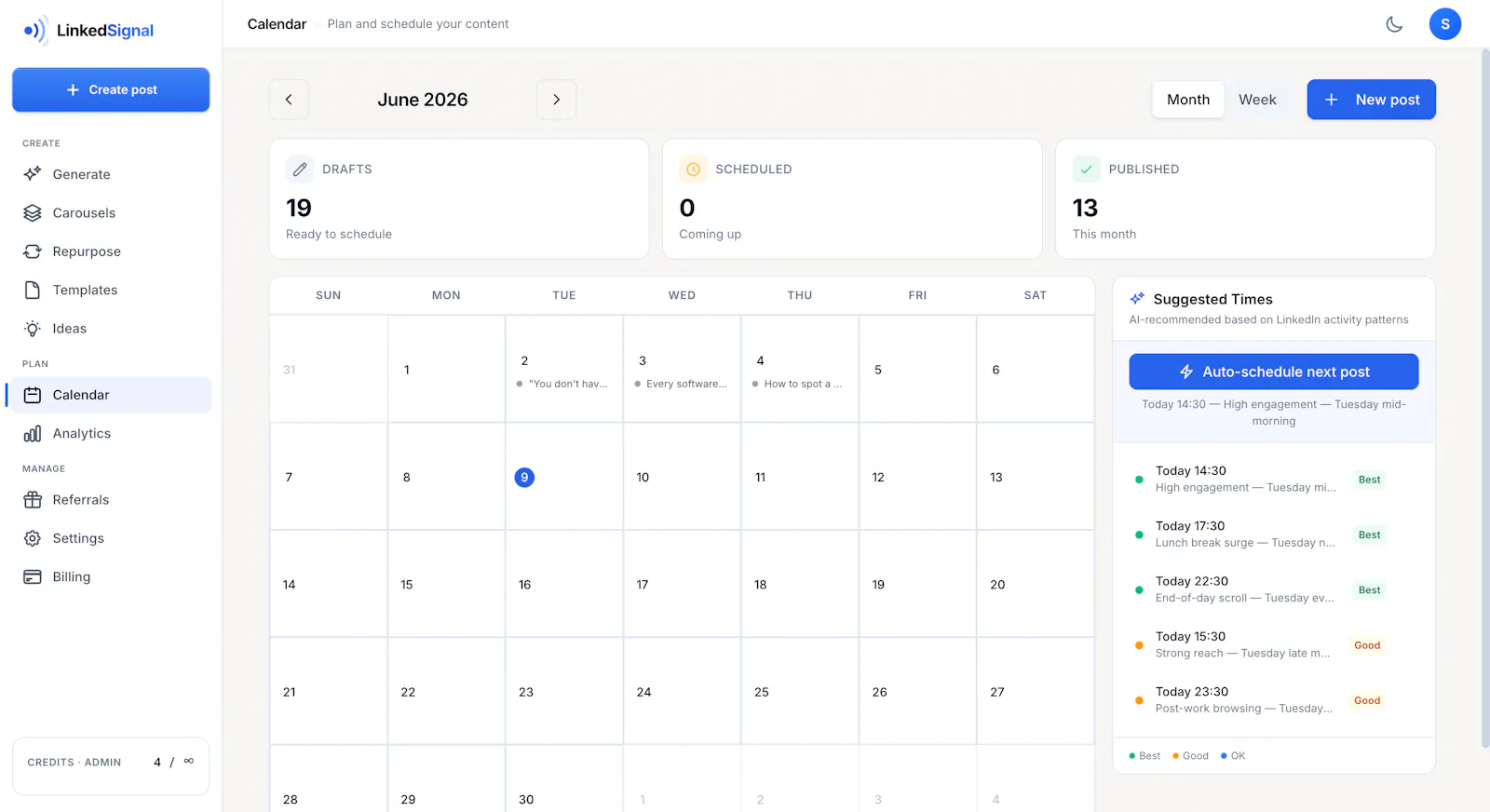Open the "Every software..." post on June 3
Viewport: 1490px width, 812px height.
(682, 384)
